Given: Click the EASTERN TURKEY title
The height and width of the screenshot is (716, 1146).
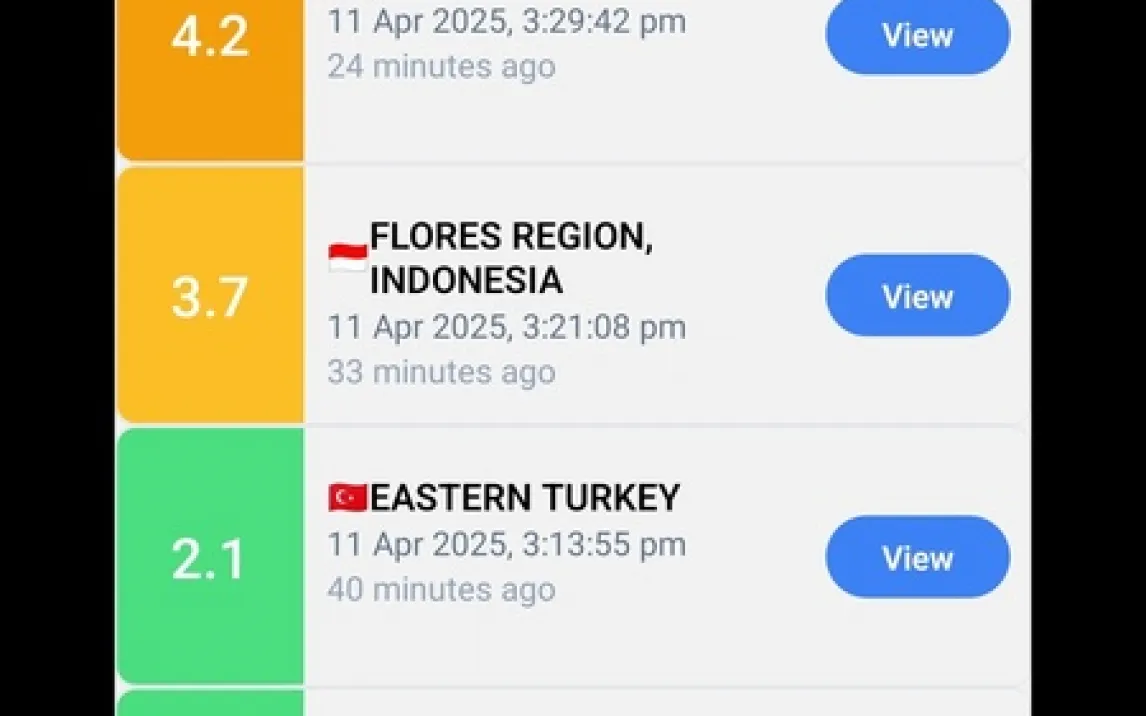Looking at the screenshot, I should [x=524, y=497].
